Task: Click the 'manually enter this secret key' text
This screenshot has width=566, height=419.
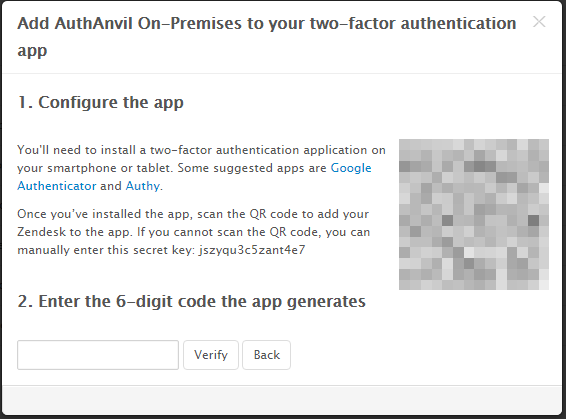Action: click(106, 250)
